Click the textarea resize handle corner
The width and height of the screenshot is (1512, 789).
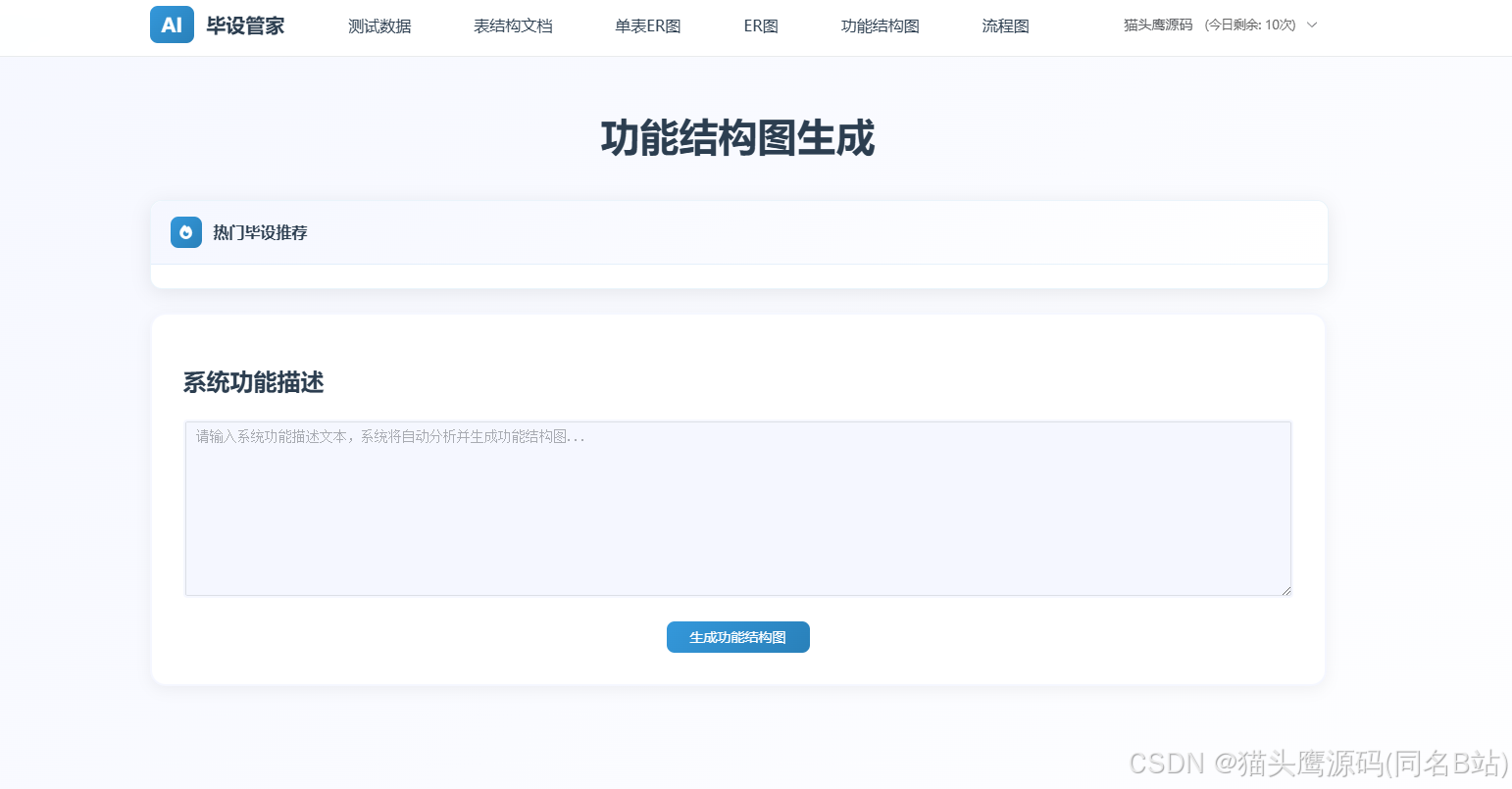point(1286,590)
